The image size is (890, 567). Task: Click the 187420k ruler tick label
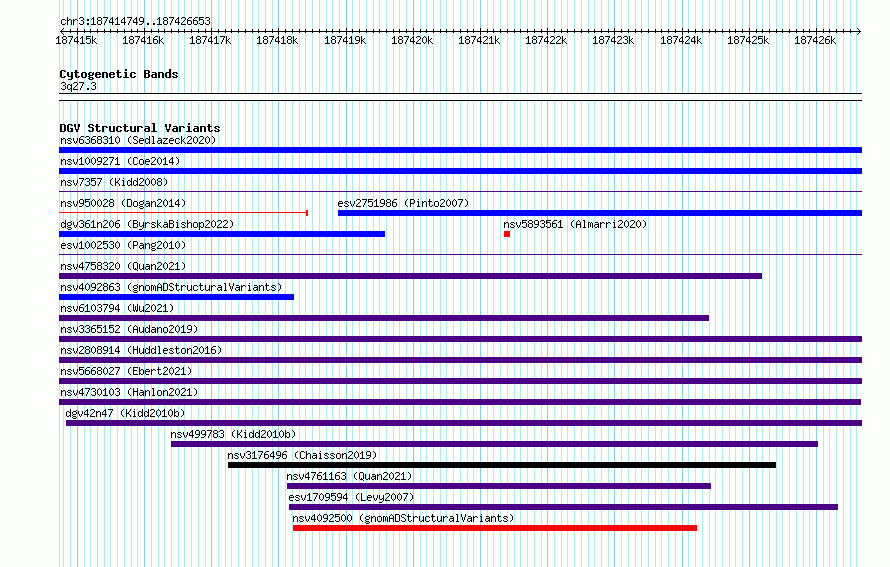coord(412,40)
